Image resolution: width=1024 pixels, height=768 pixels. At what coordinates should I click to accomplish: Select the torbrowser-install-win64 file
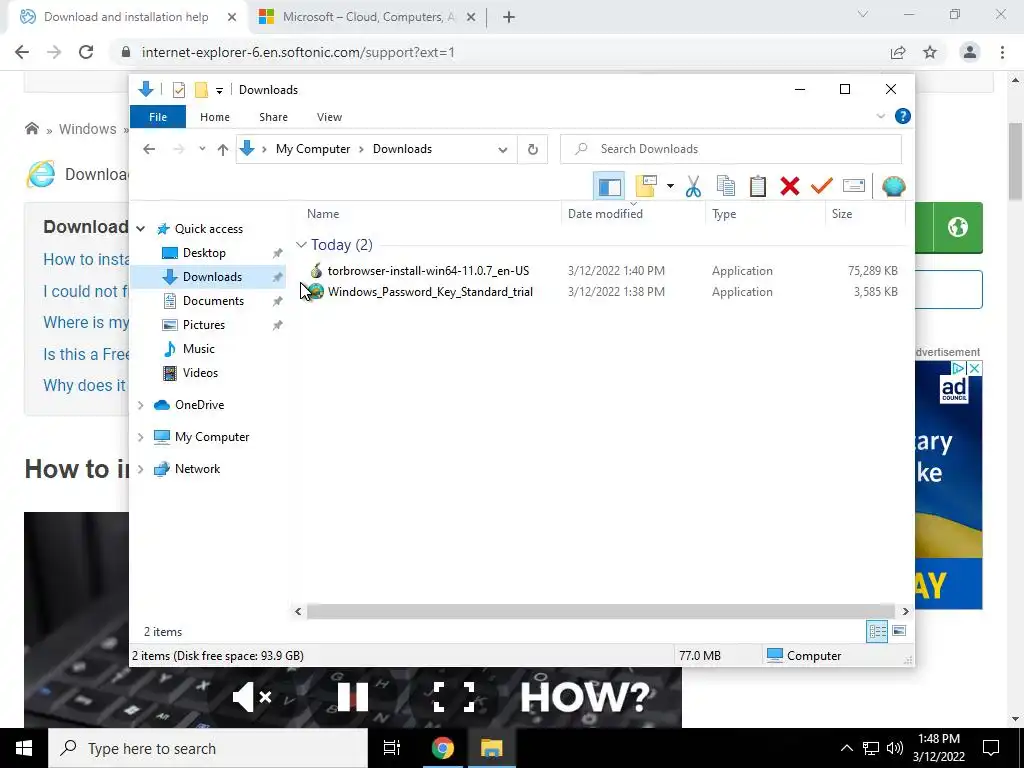pyautogui.click(x=428, y=270)
